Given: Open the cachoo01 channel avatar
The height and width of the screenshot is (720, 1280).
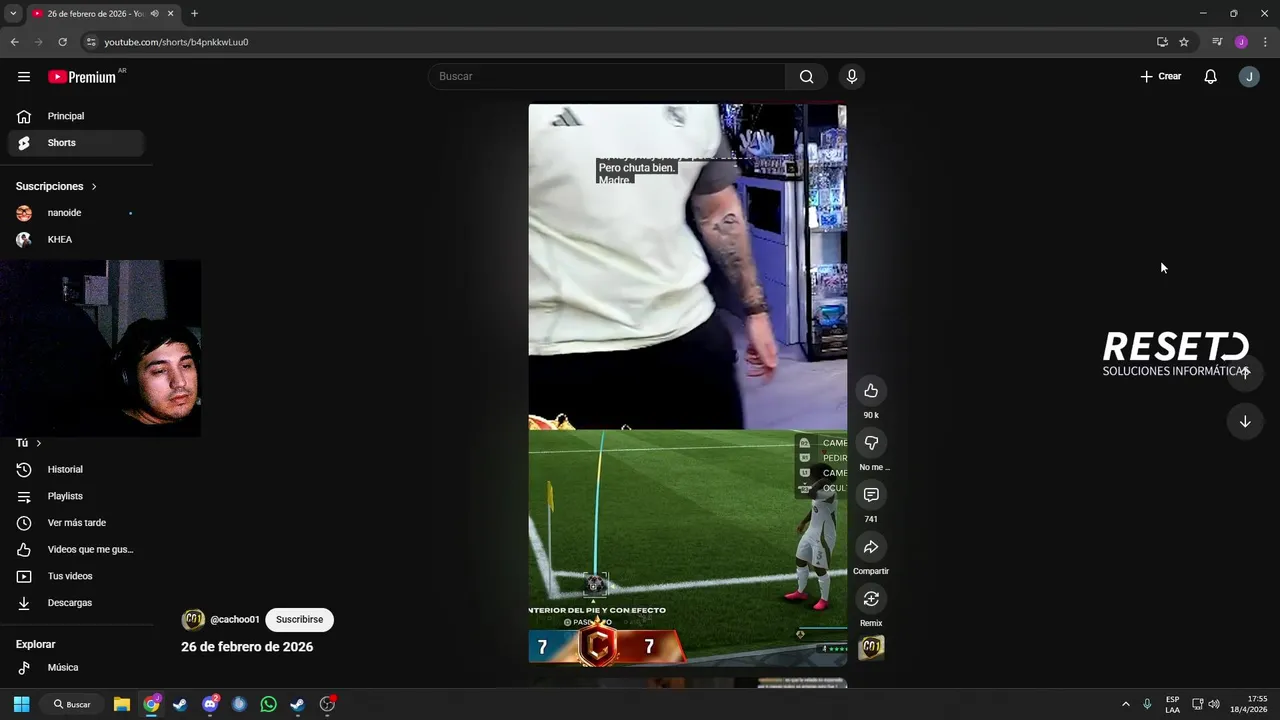Looking at the screenshot, I should [x=193, y=620].
